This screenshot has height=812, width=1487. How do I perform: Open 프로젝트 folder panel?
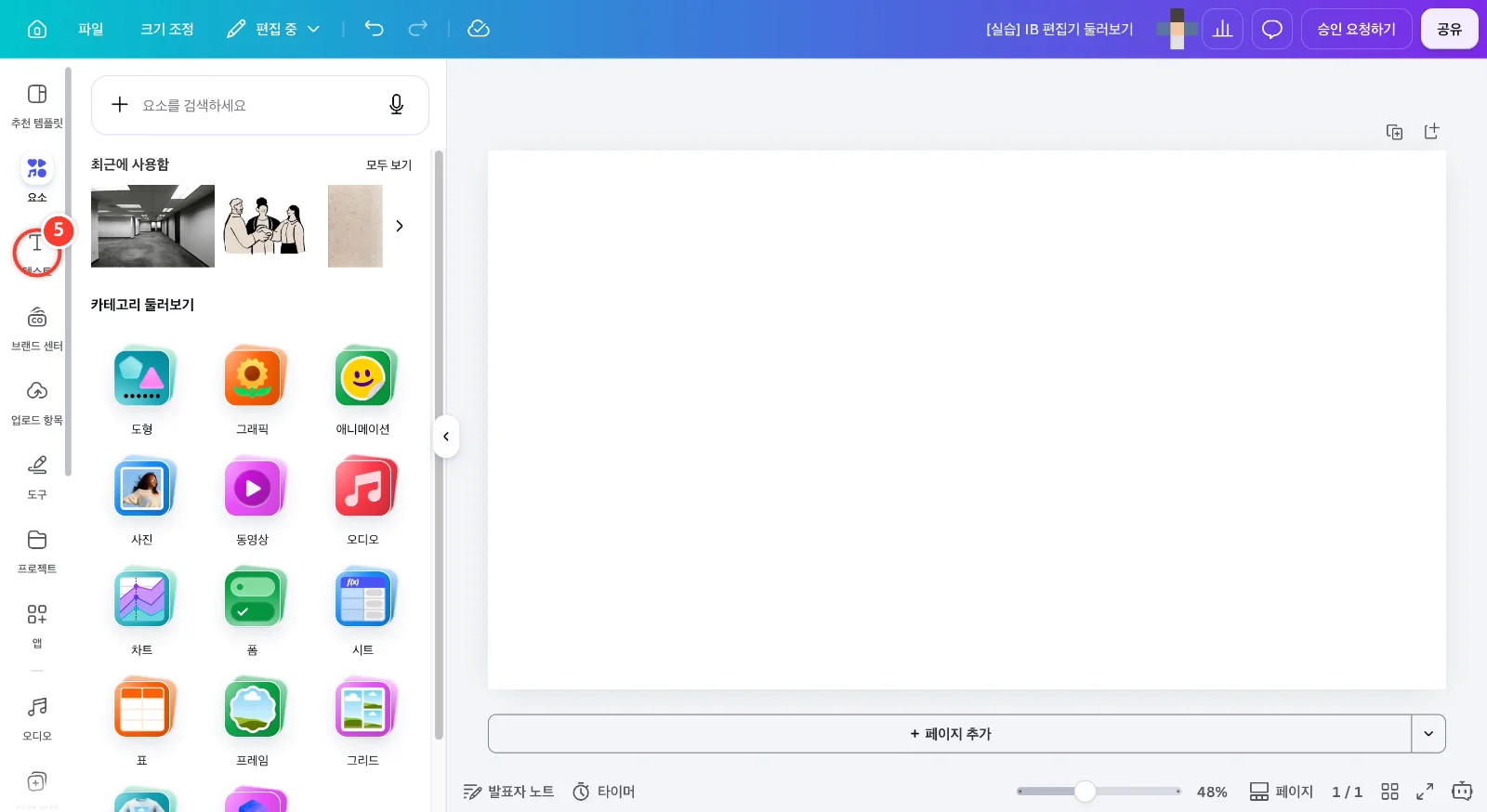click(37, 551)
